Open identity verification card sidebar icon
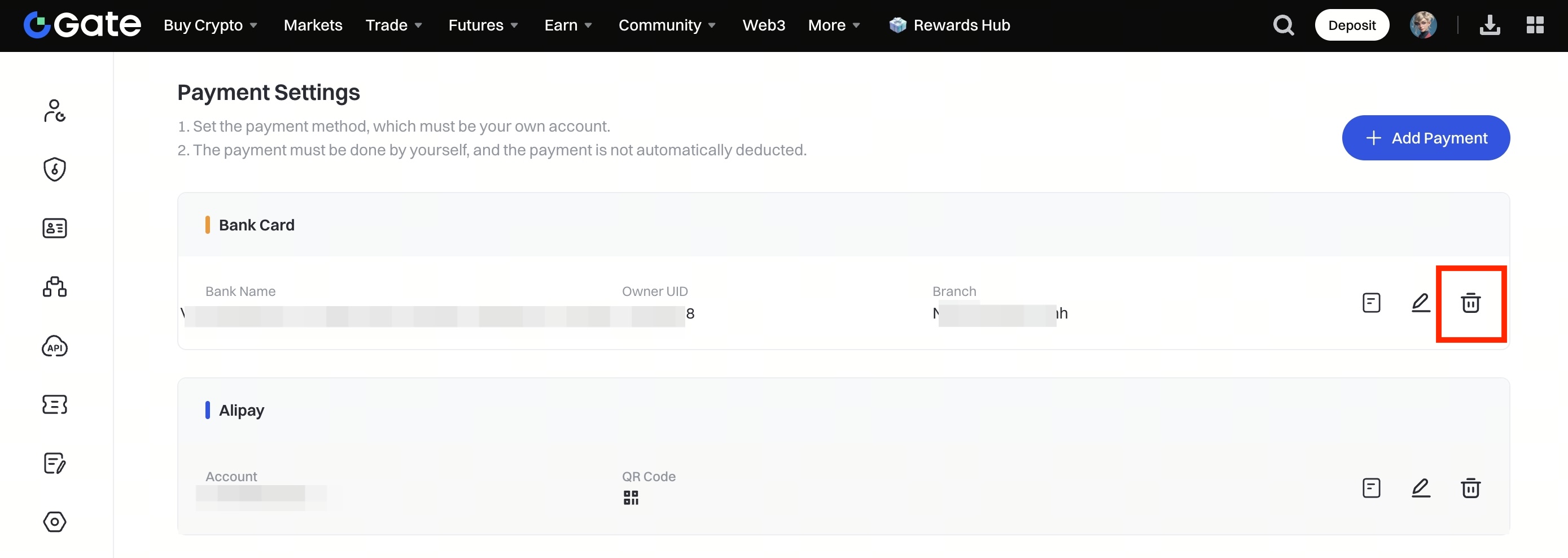 (x=55, y=228)
